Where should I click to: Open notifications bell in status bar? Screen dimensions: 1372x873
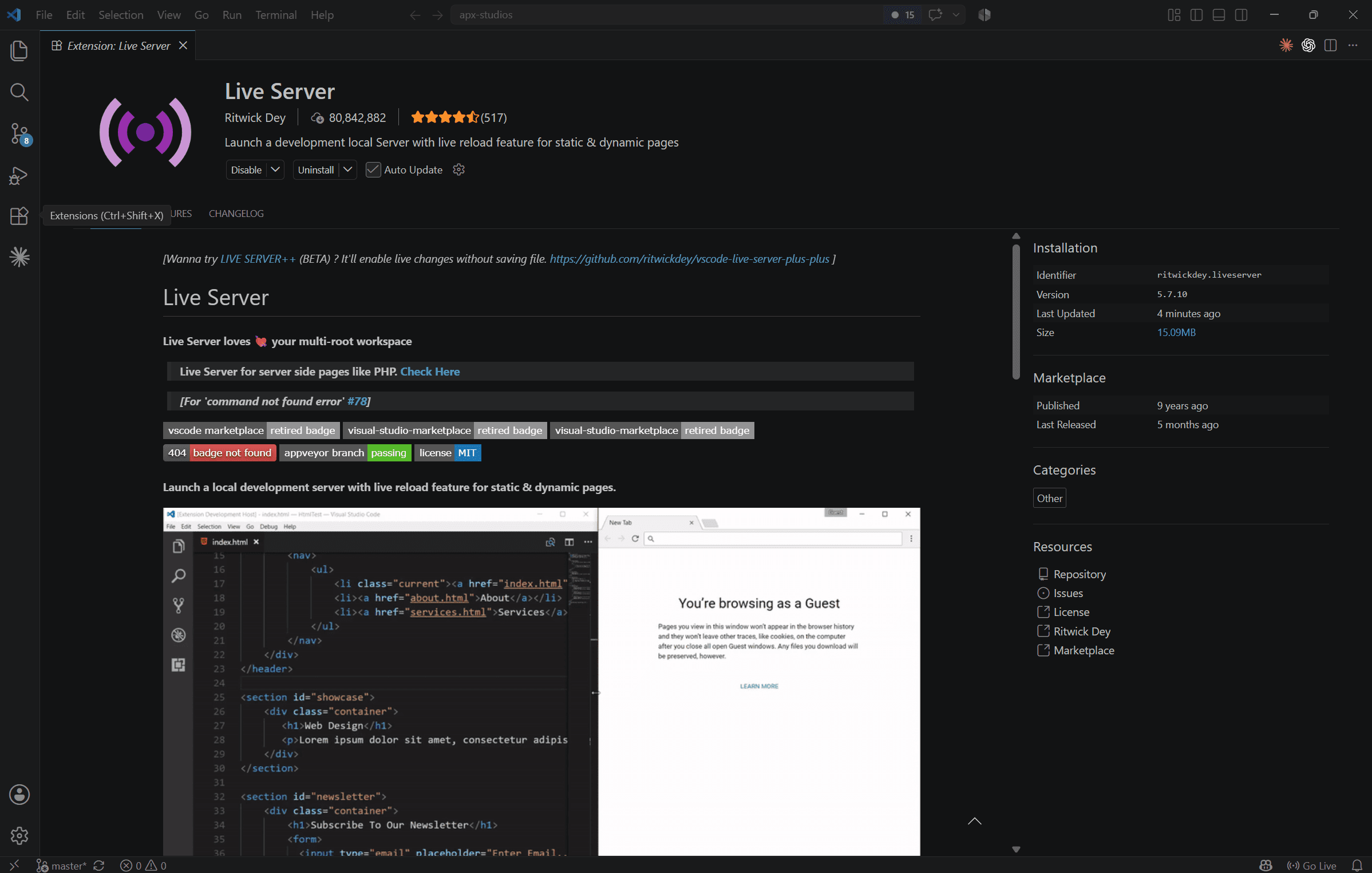[1357, 866]
